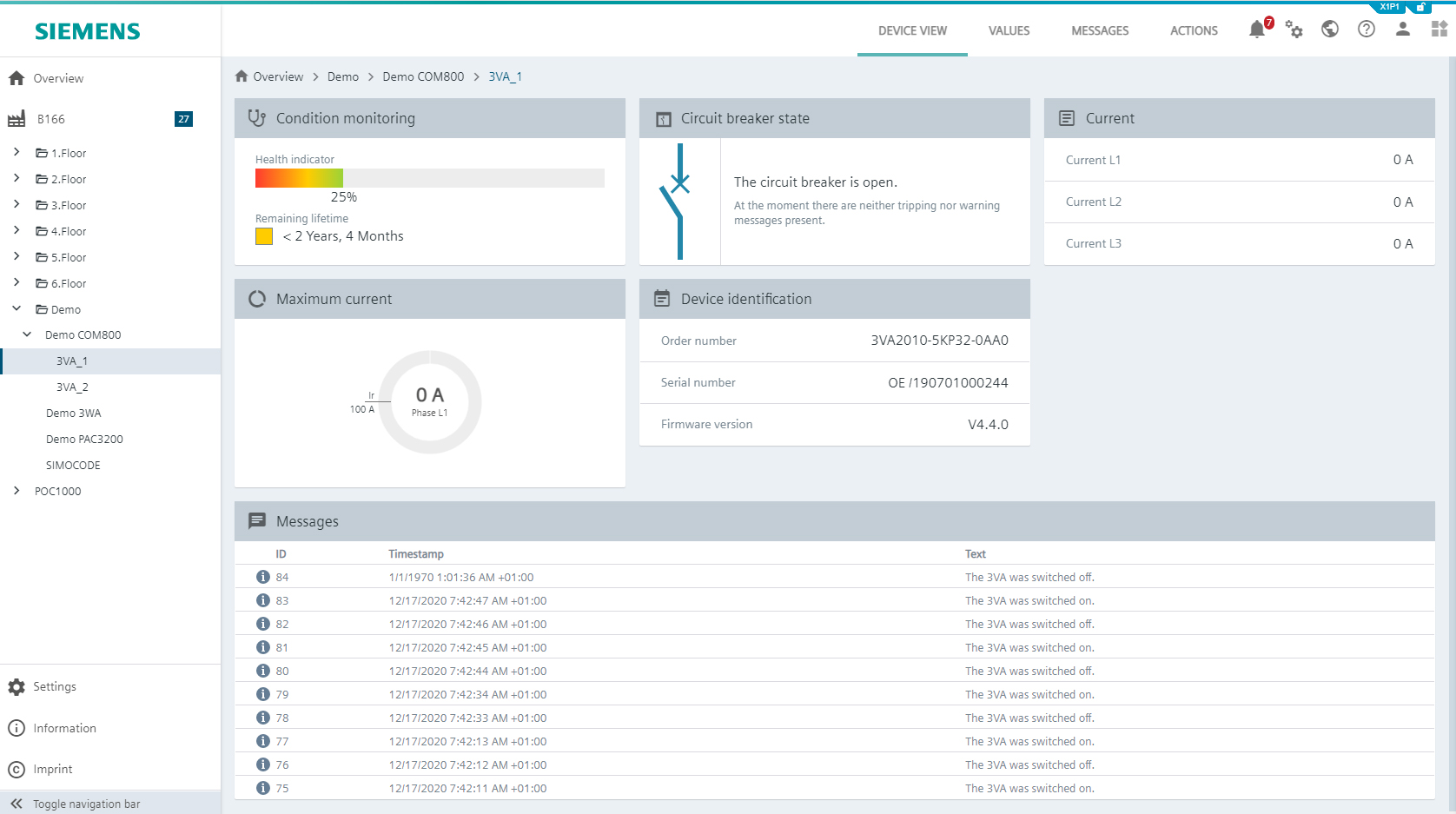Click info icon of message 77
Viewport: 1456px width, 814px height.
[263, 741]
